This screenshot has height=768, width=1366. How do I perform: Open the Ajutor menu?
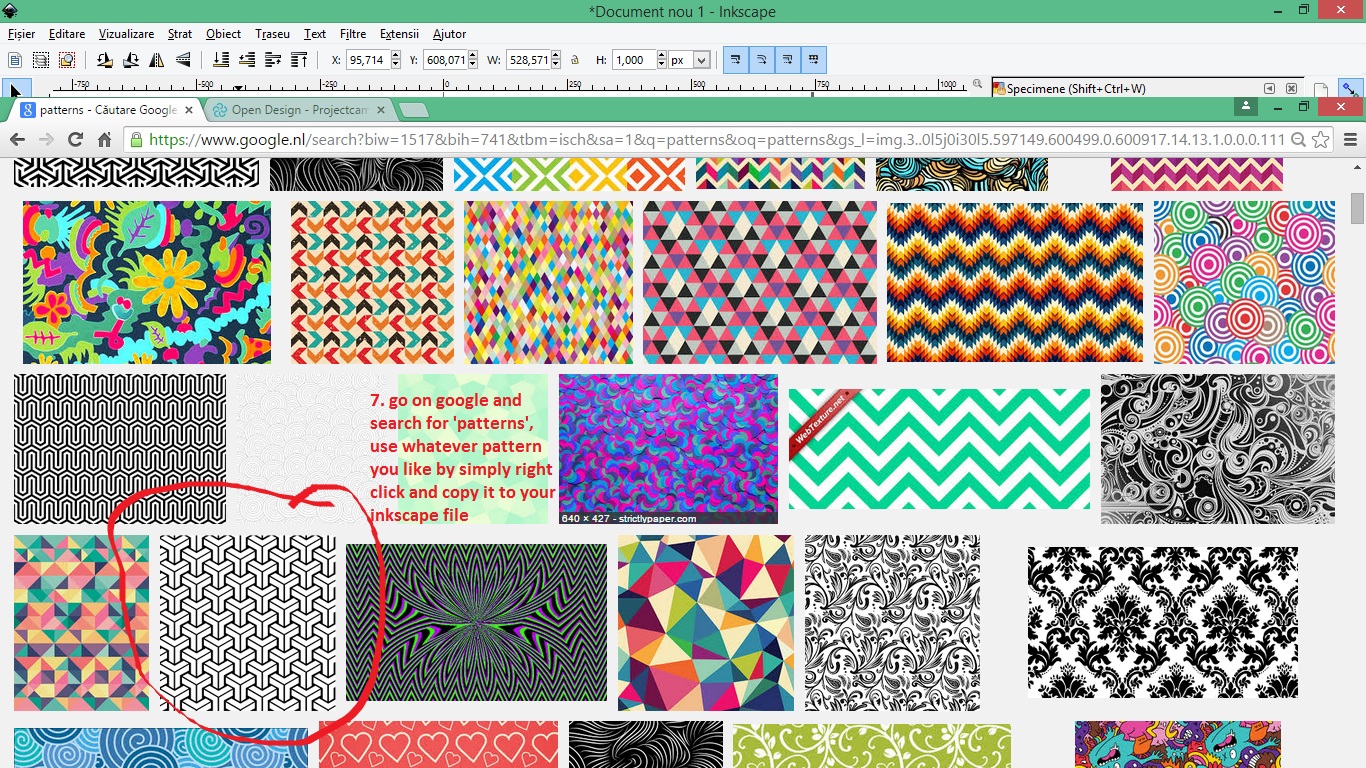[450, 34]
